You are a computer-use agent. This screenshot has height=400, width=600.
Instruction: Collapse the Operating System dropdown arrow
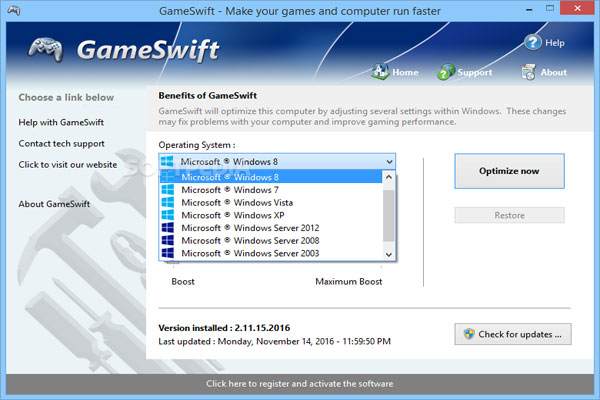click(389, 162)
